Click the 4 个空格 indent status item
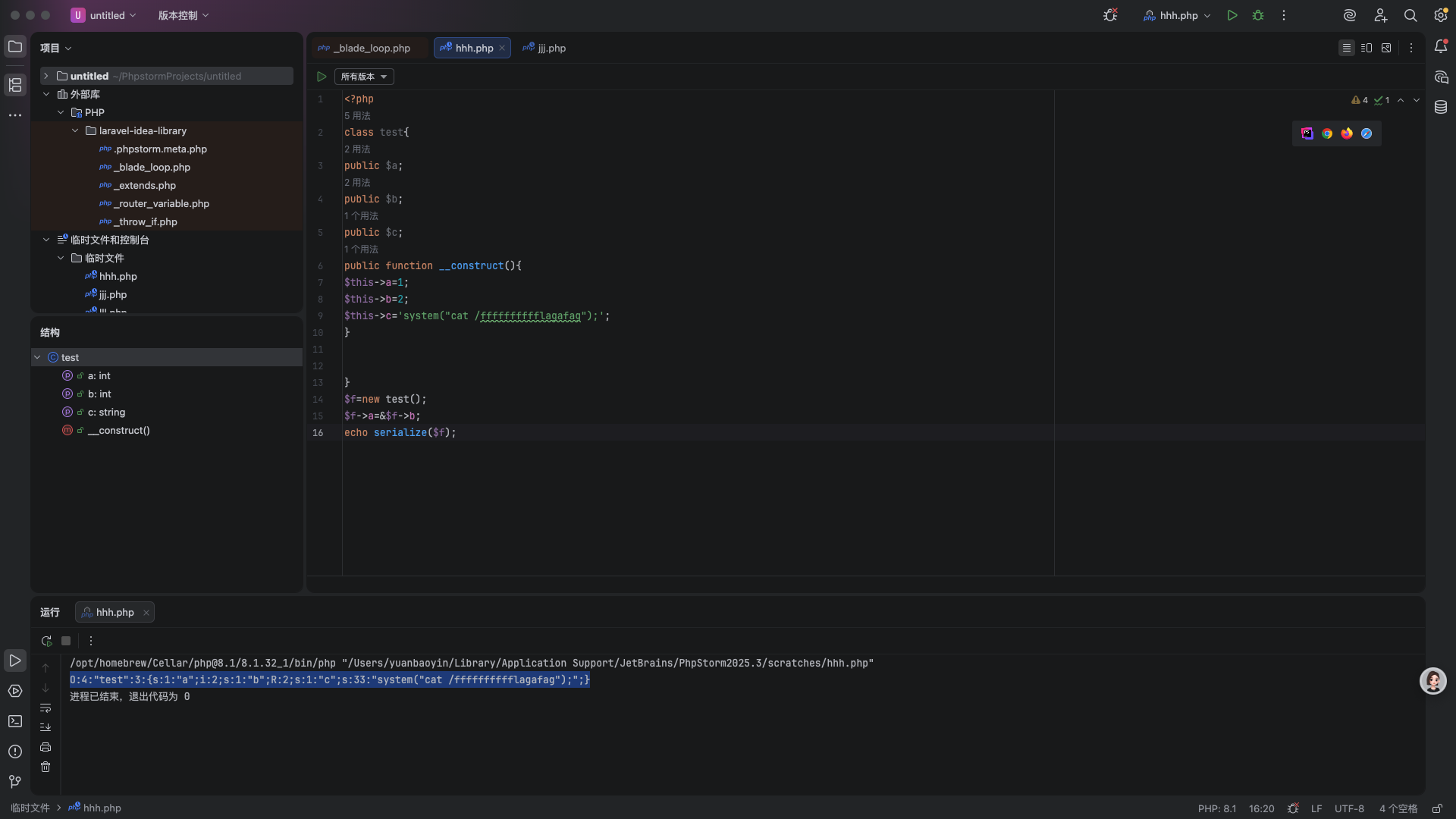 pos(1398,808)
